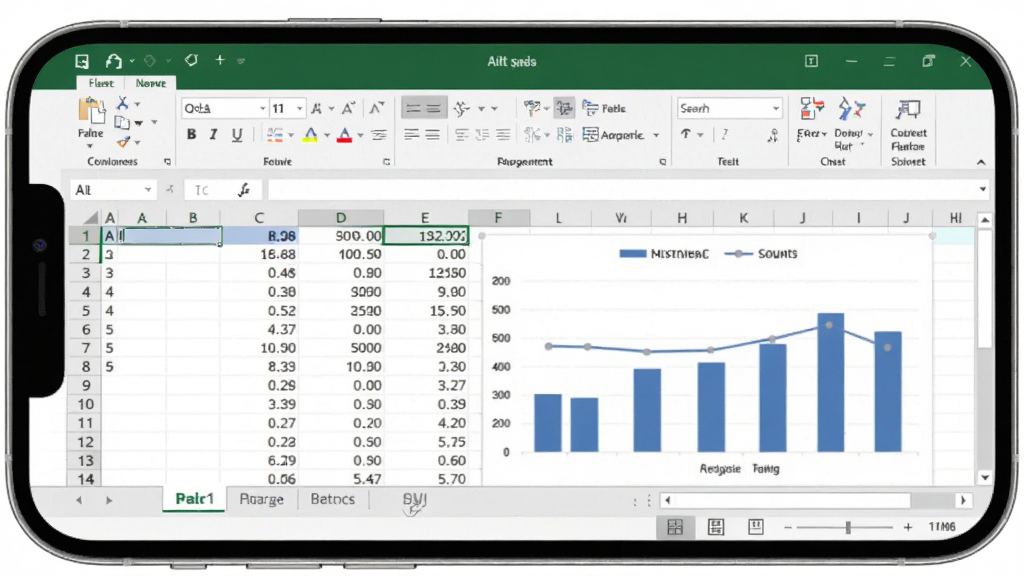Screen dimensions: 1024x576
Task: Click into the formula bar input
Action: [620, 190]
